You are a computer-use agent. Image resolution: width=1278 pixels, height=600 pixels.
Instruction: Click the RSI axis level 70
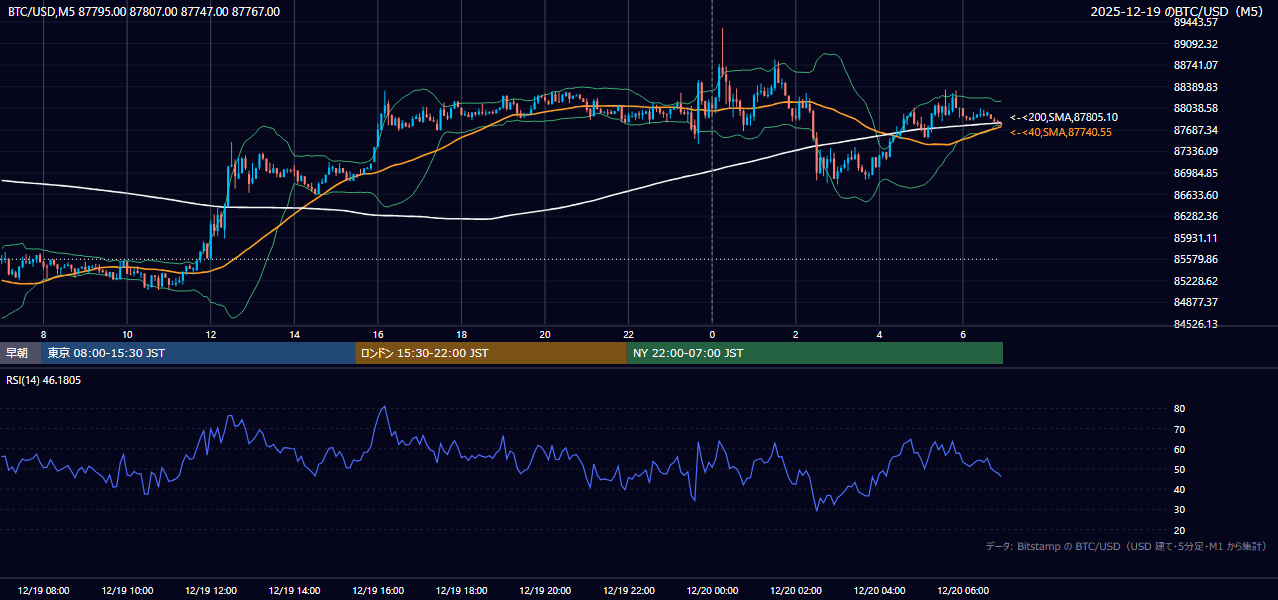point(1179,429)
